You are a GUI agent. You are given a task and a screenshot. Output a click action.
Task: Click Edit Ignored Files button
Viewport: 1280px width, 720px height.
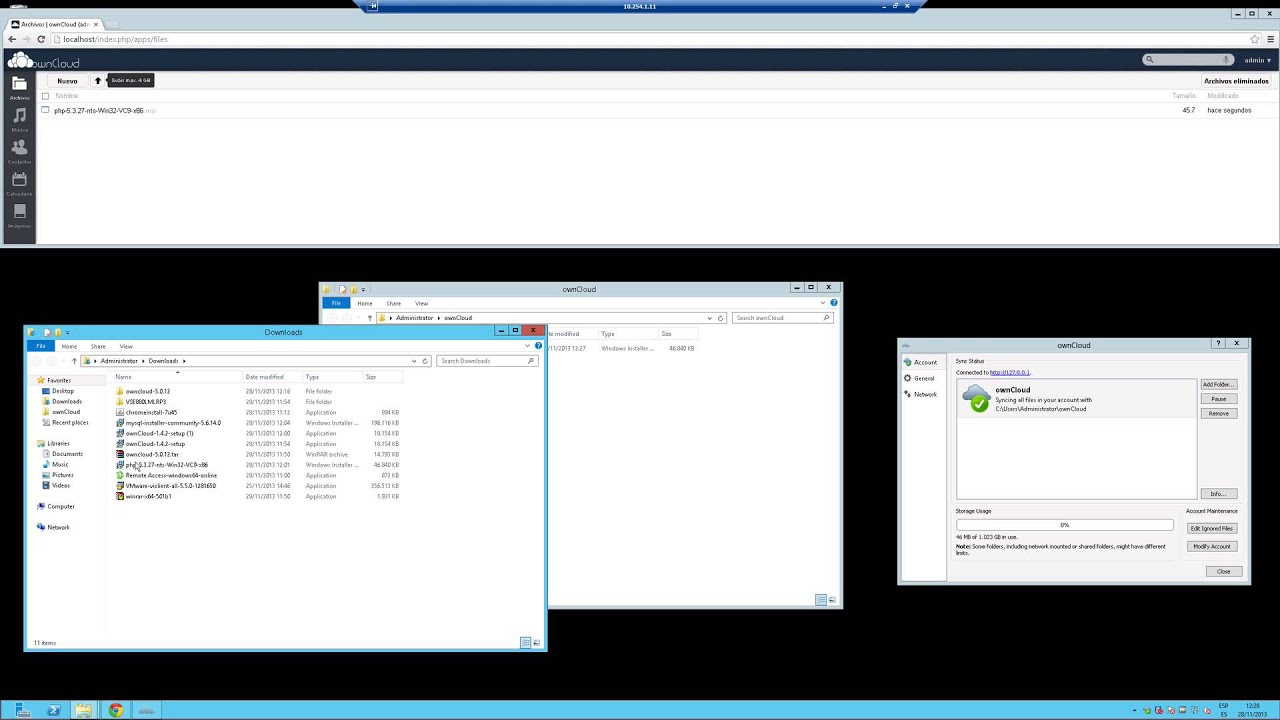1211,528
